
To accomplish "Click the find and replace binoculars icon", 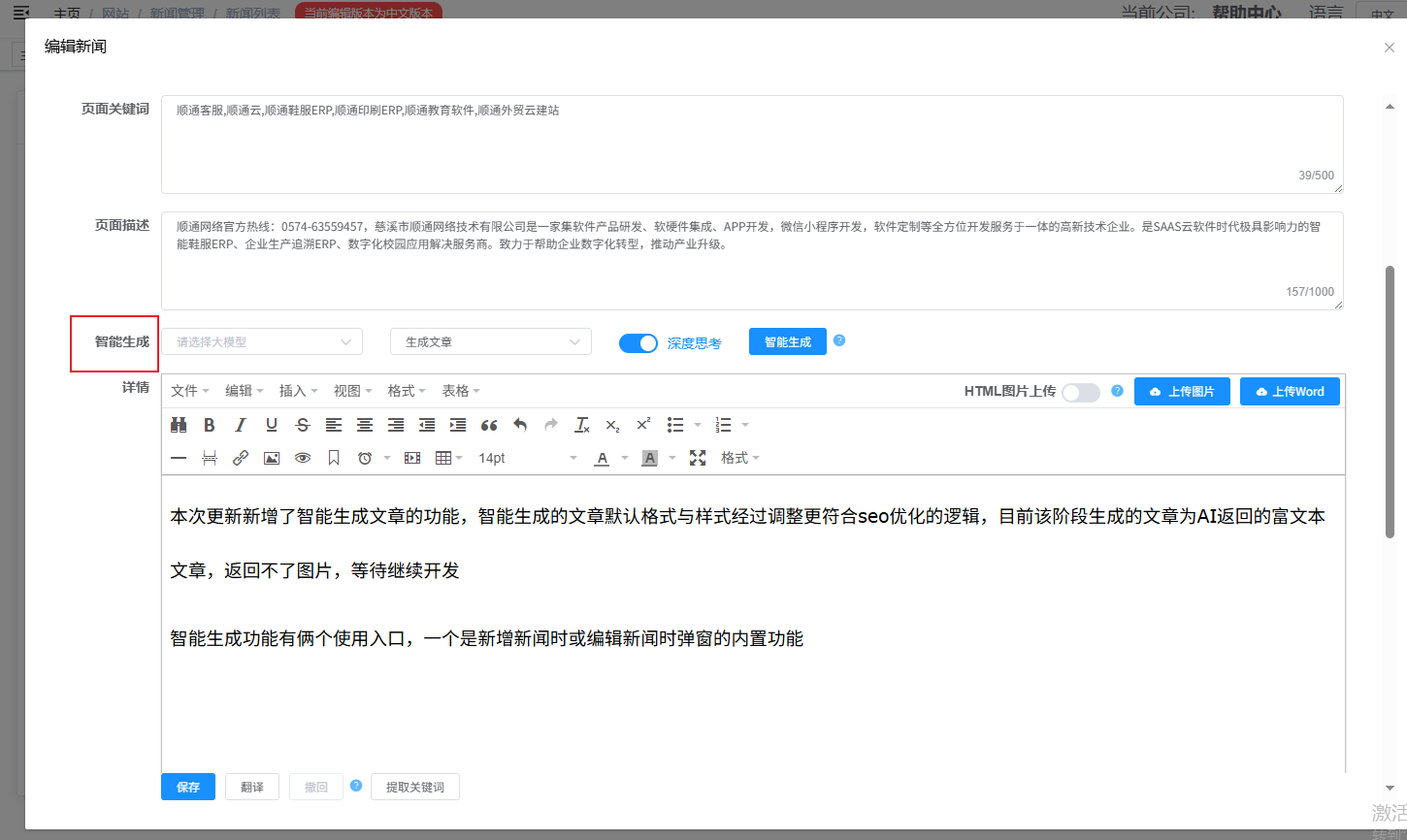I will [179, 425].
